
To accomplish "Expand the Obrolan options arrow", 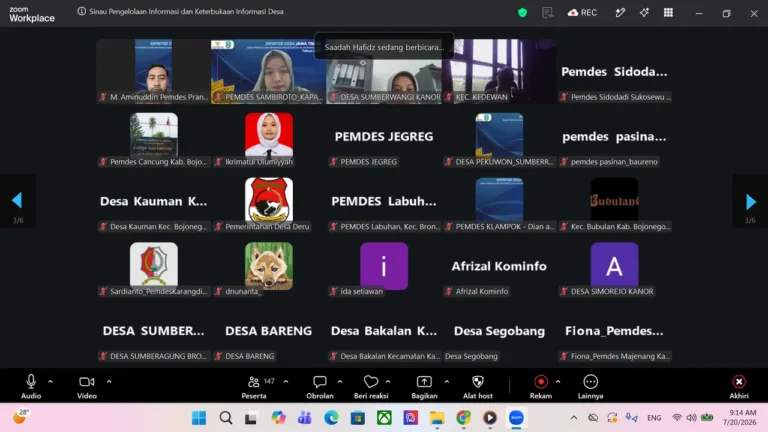I will [340, 382].
